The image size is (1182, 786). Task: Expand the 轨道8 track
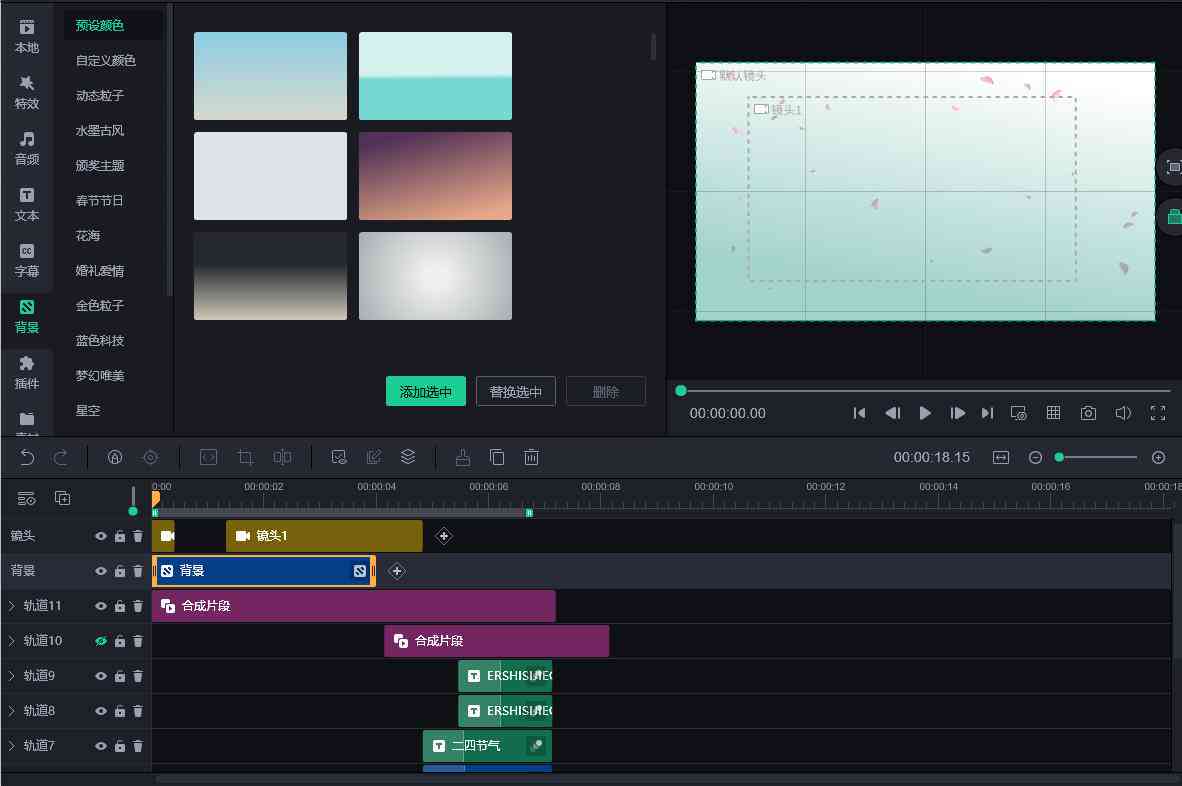11,711
